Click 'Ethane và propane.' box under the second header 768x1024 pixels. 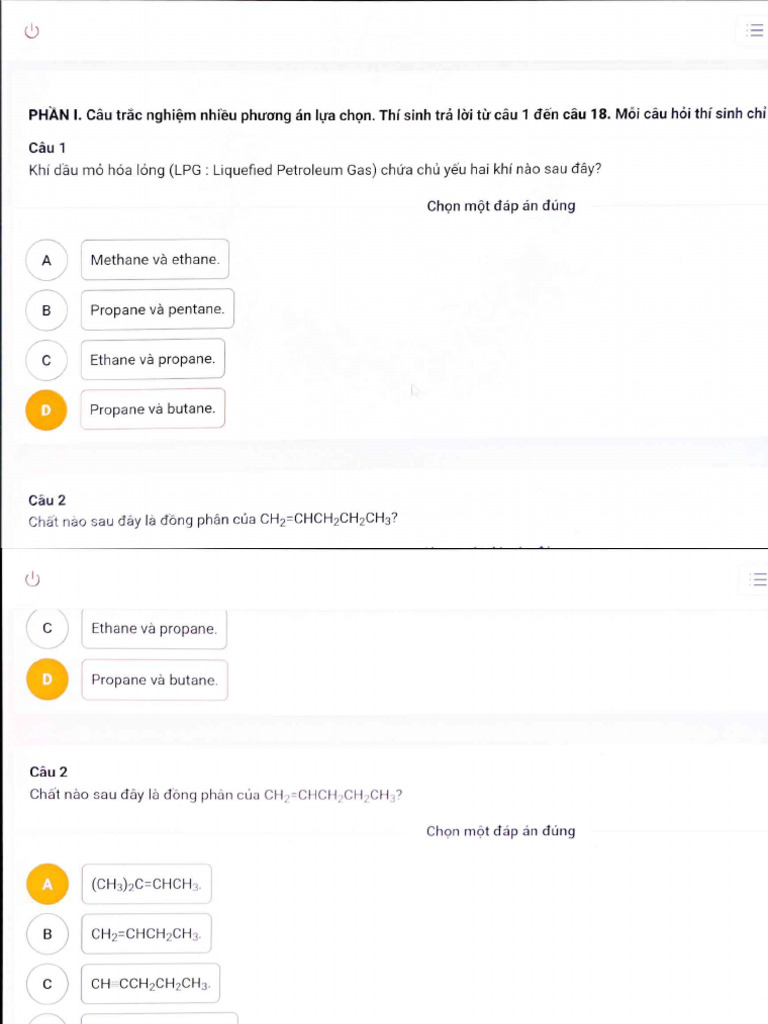click(x=154, y=629)
